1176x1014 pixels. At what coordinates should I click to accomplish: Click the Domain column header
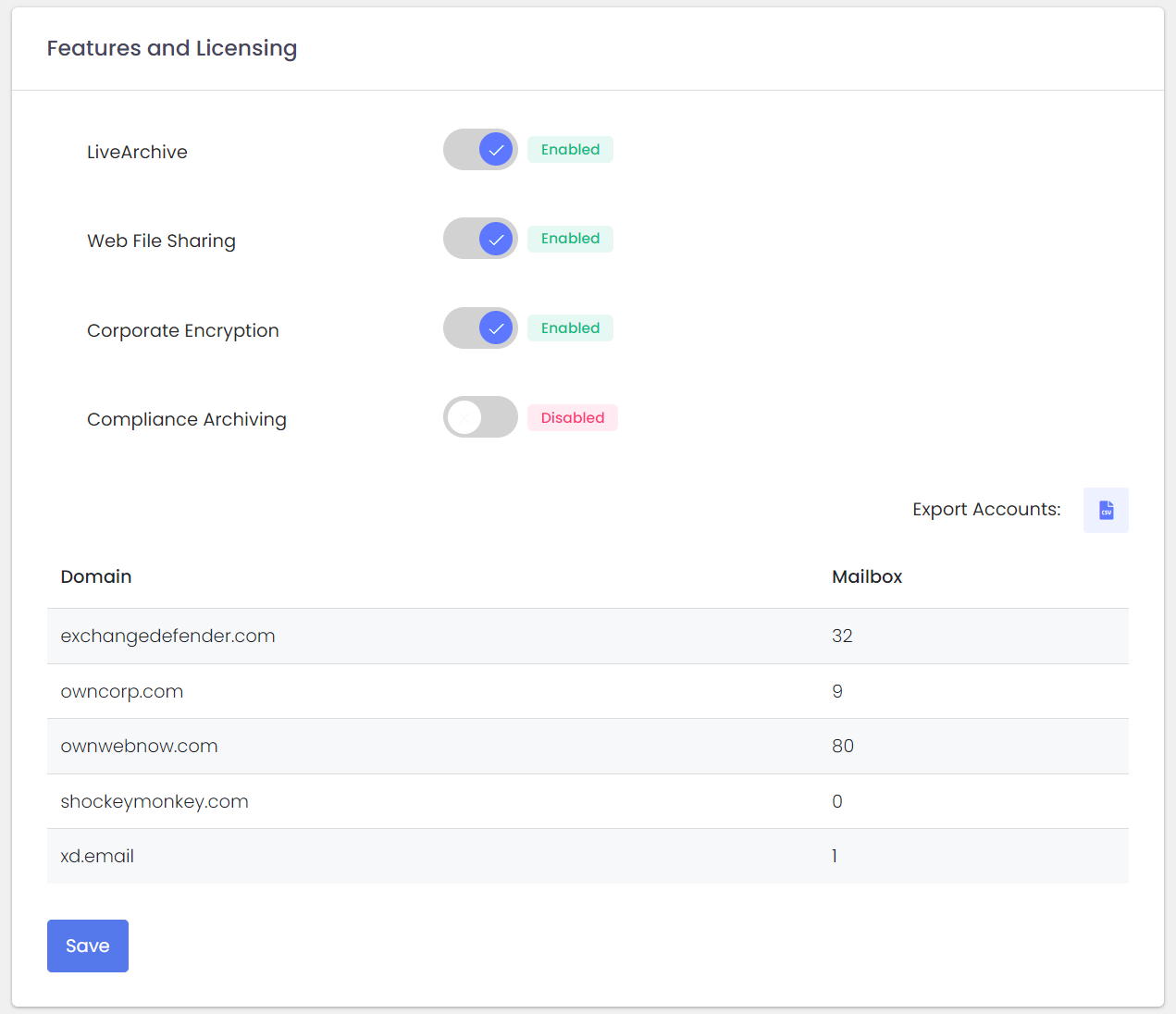click(x=96, y=576)
